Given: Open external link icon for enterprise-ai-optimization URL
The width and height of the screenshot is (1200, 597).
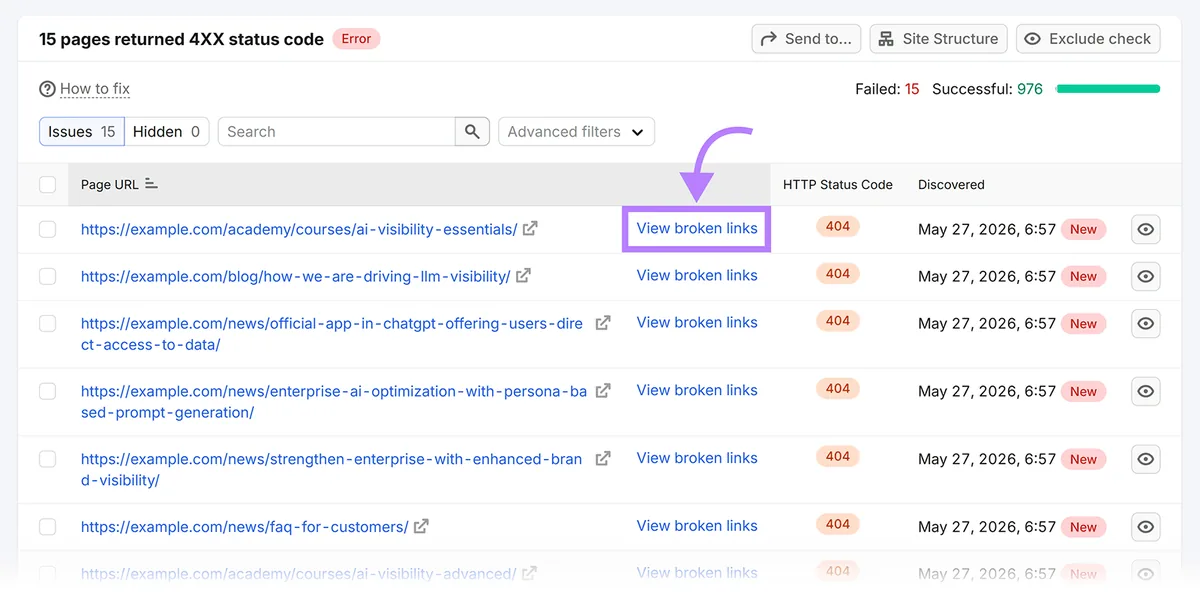Looking at the screenshot, I should [x=603, y=391].
